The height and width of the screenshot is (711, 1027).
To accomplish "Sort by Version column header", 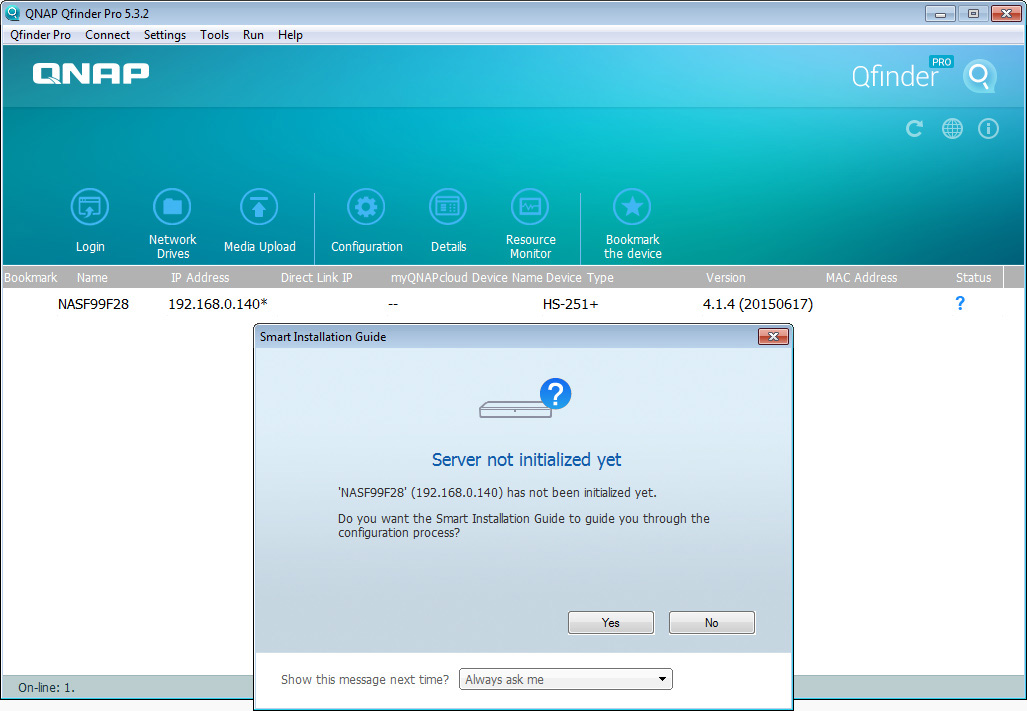I will (x=726, y=278).
